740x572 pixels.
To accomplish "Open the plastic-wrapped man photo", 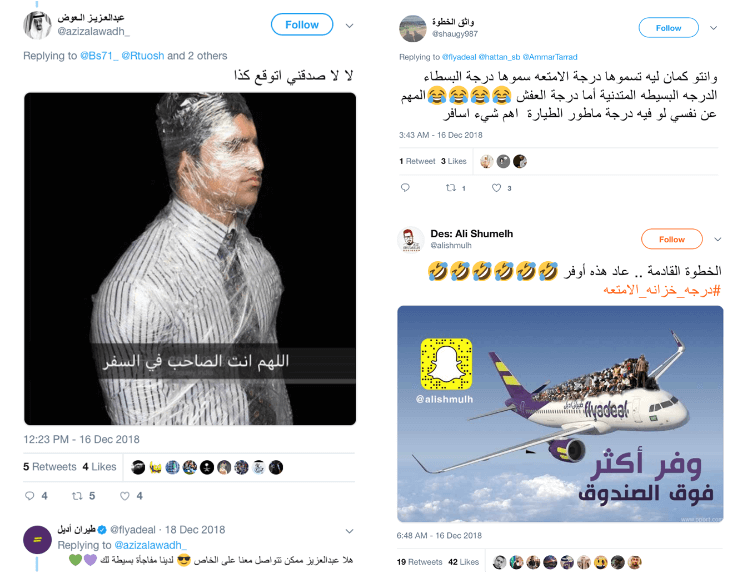I will (190, 259).
